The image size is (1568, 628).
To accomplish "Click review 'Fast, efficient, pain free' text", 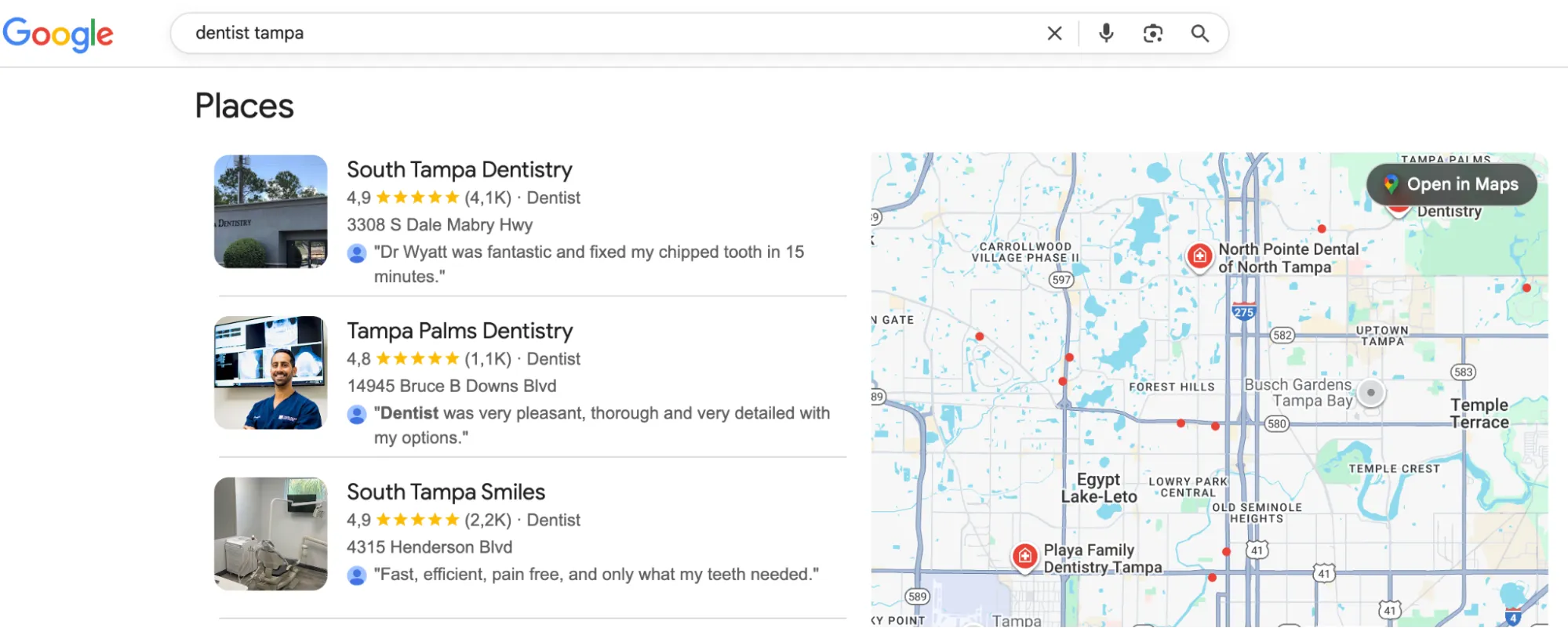I will pos(596,575).
